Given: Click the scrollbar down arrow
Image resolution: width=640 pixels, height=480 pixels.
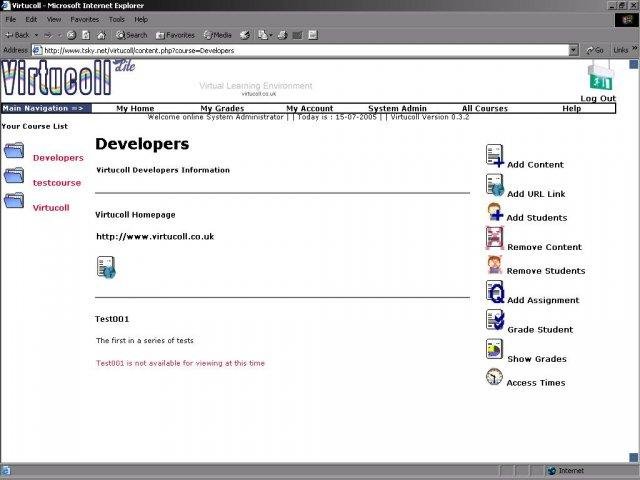Looking at the screenshot, I should click(x=634, y=457).
